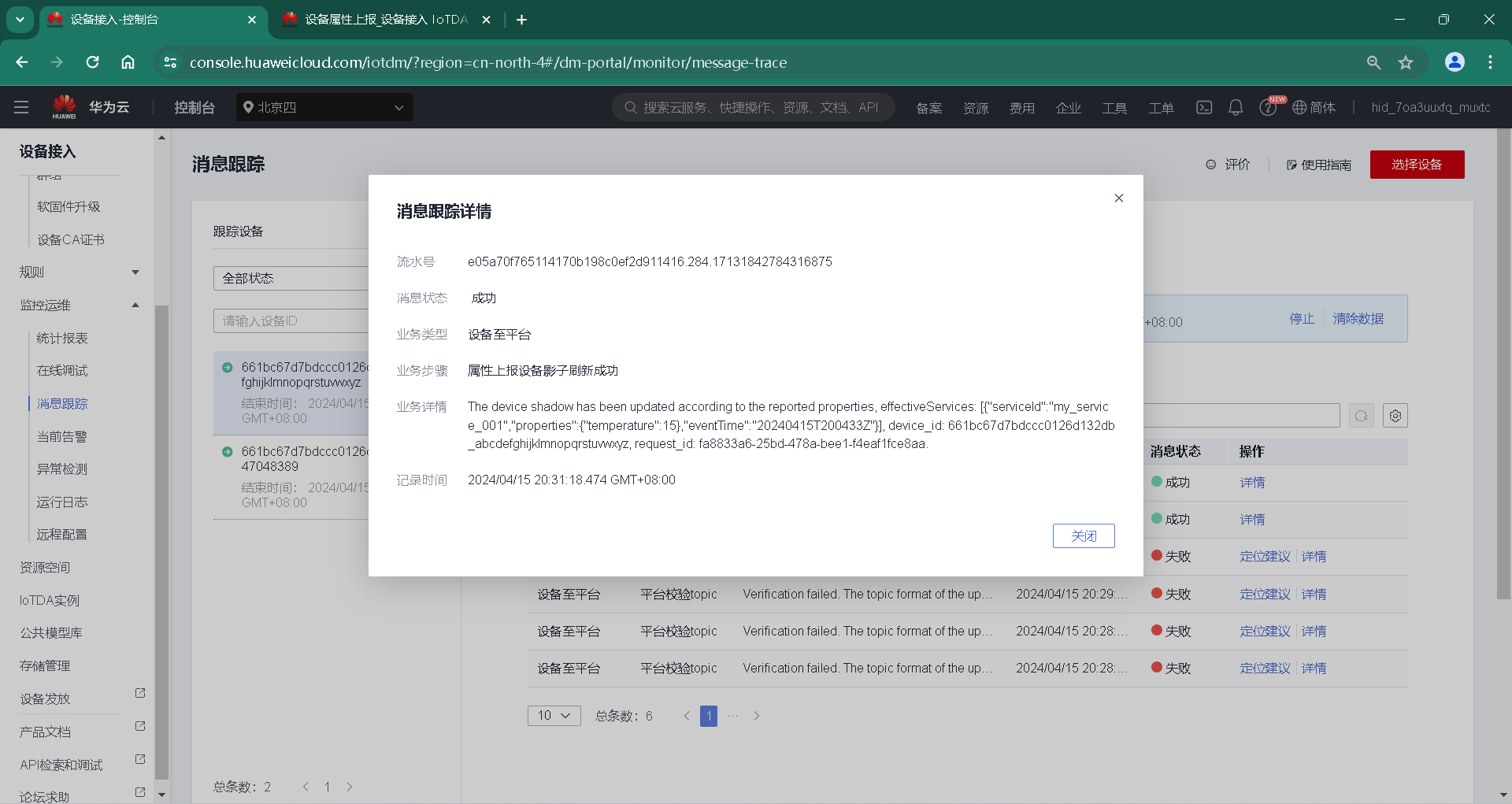The height and width of the screenshot is (804, 1512).
Task: Select 消息跟踪 in the sidebar
Action: [x=62, y=404]
